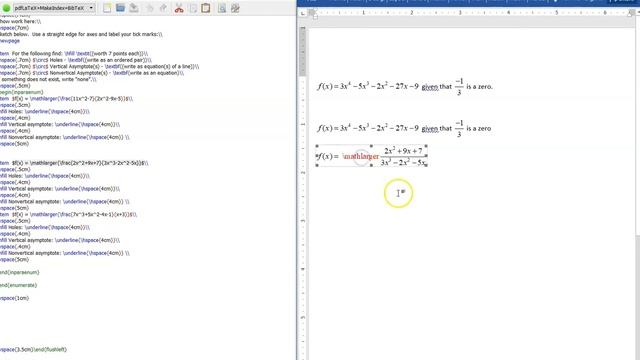Click the Undo arrow in TeXworks toolbar

pyautogui.click(x=149, y=8)
